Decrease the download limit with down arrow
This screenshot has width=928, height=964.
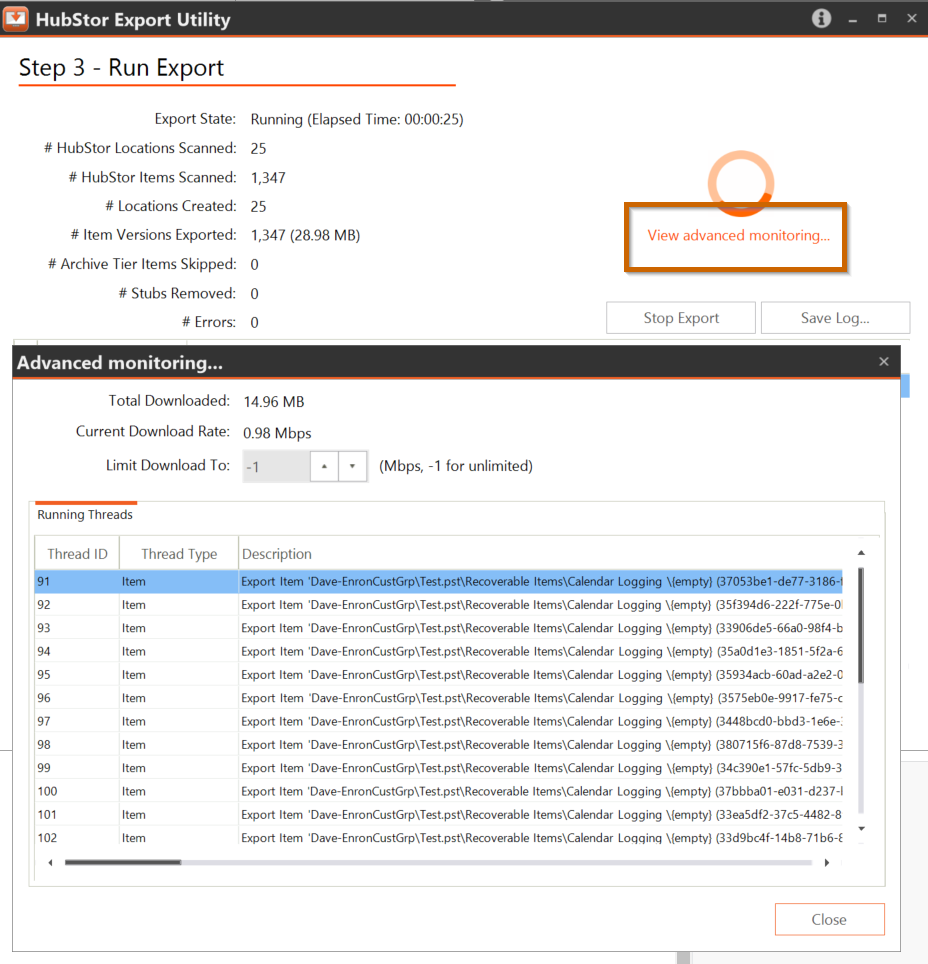(x=352, y=466)
